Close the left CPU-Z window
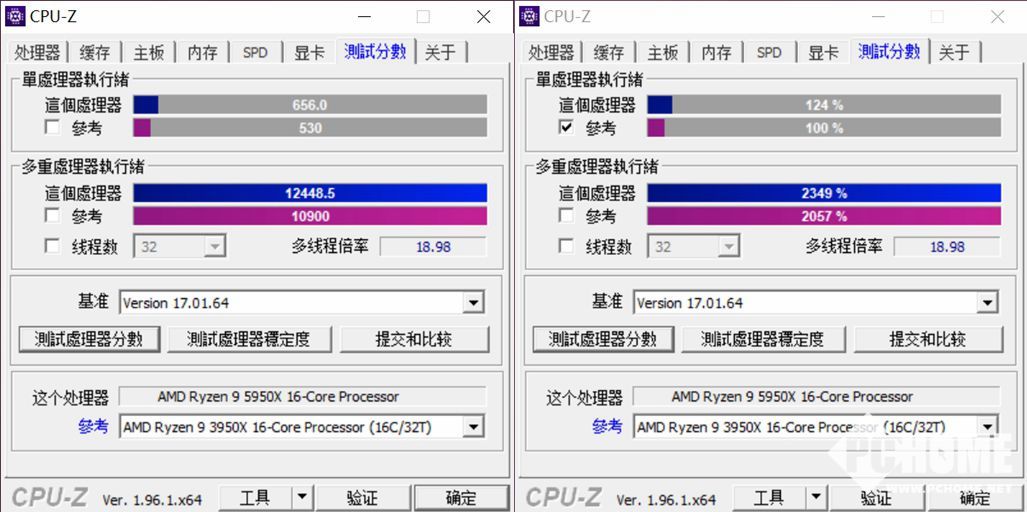This screenshot has width=1027, height=512. pyautogui.click(x=483, y=16)
